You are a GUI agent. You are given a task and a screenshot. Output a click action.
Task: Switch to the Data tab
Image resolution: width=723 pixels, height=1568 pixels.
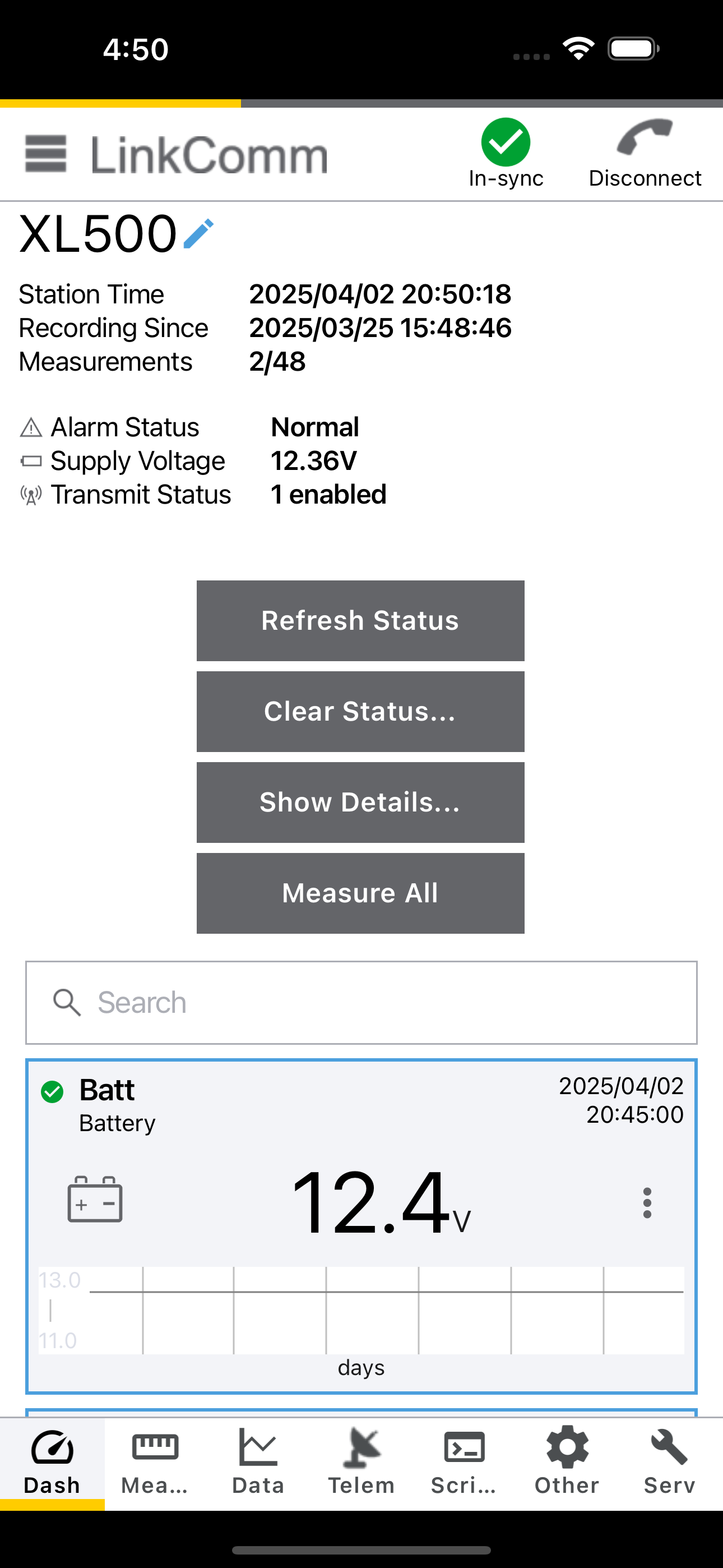(258, 1463)
